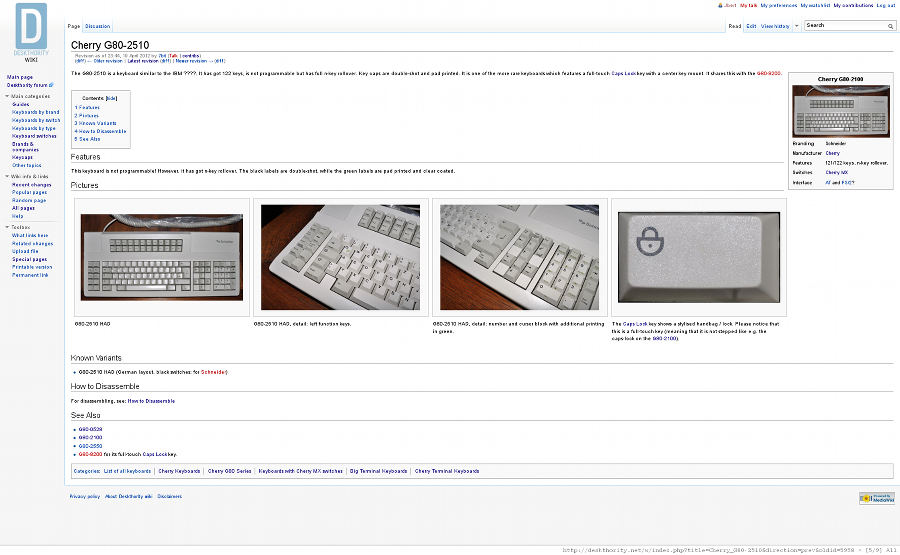Image resolution: width=900 pixels, height=555 pixels.
Task: Go to Main page in sidebar
Action: point(20,77)
